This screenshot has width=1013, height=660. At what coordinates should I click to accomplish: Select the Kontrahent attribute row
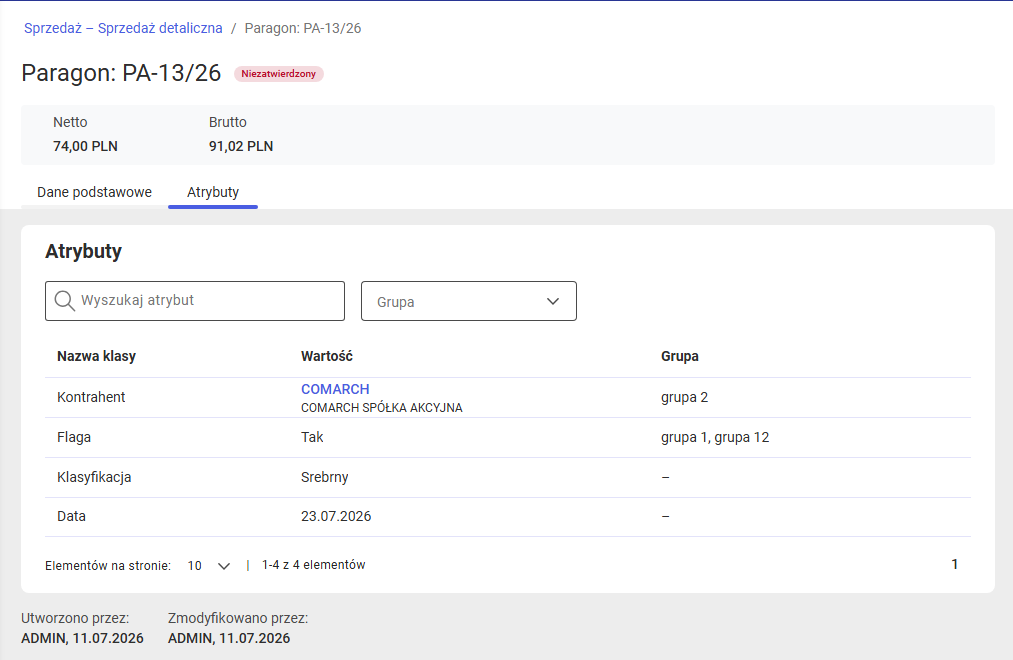pos(508,398)
